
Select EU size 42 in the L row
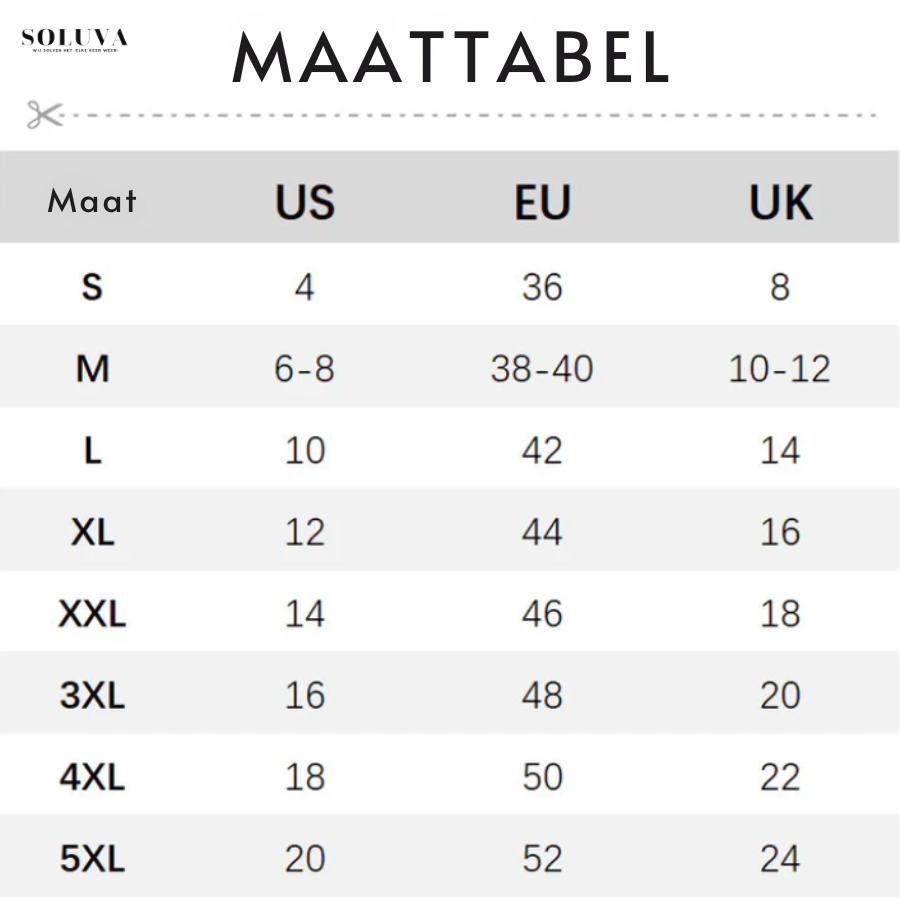tap(542, 451)
